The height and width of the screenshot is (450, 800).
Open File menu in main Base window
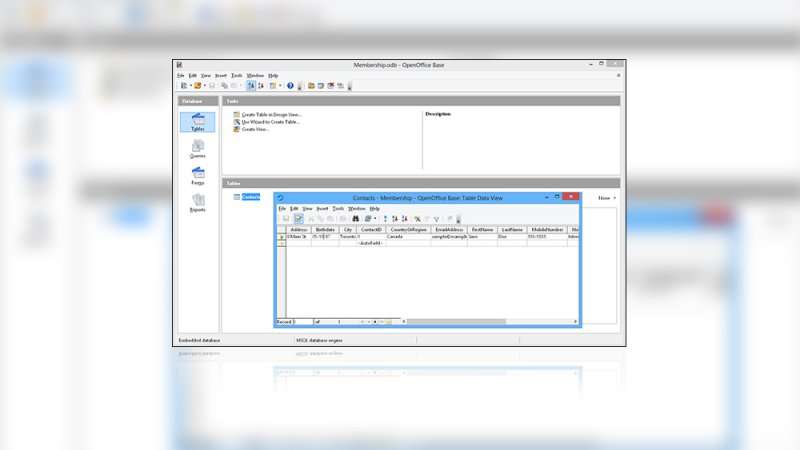tap(181, 76)
